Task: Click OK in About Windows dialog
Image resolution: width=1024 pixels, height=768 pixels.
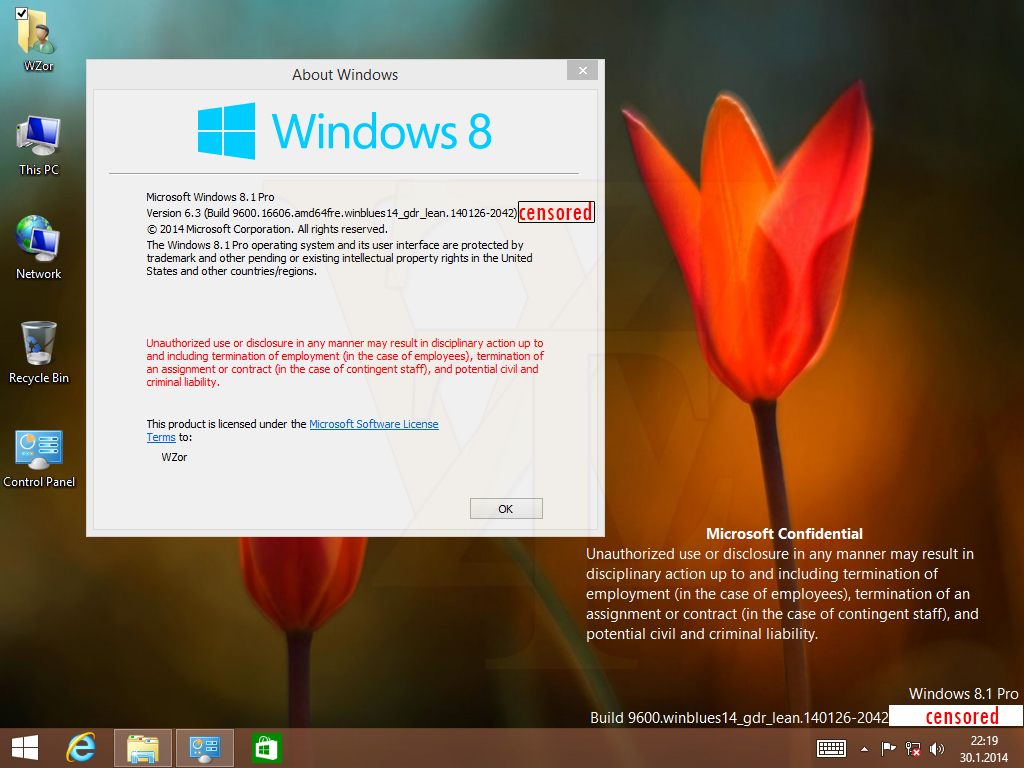Action: (506, 509)
